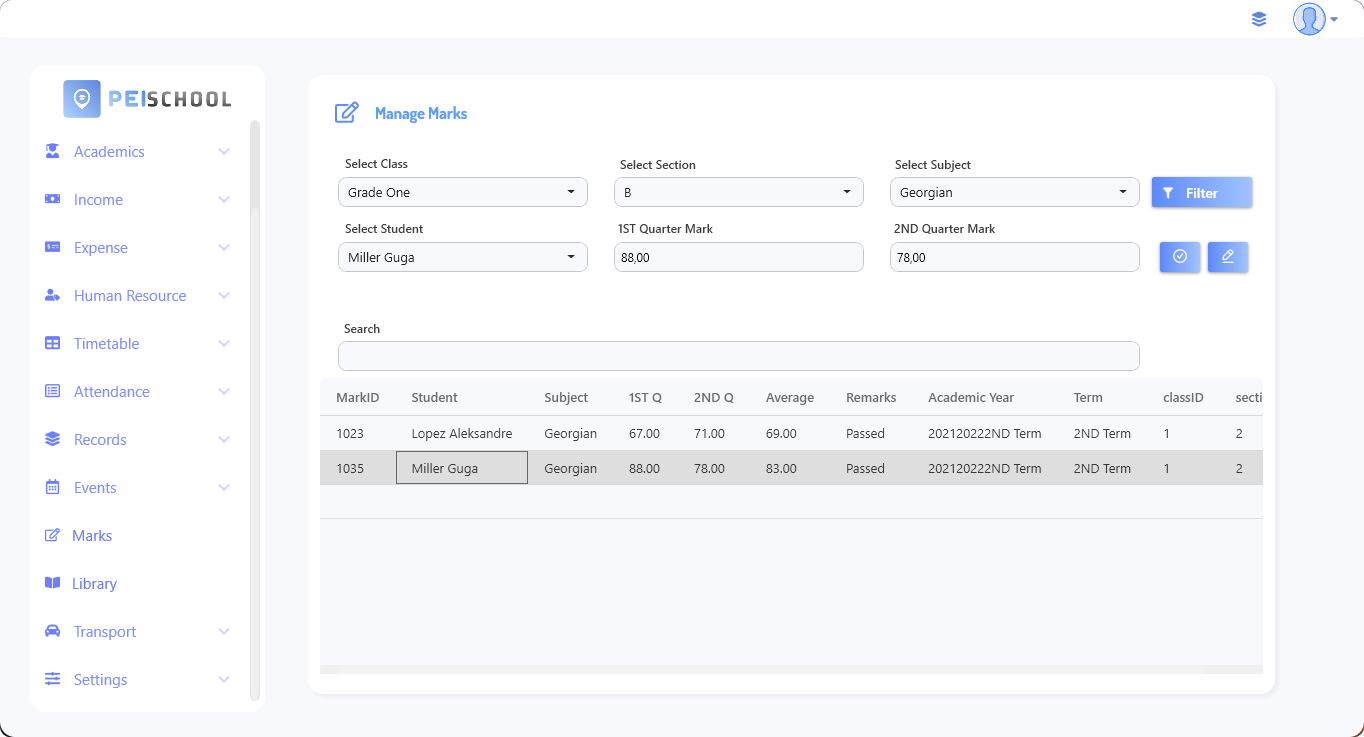Click the Timetable grid icon
This screenshot has width=1364, height=737.
point(53,344)
